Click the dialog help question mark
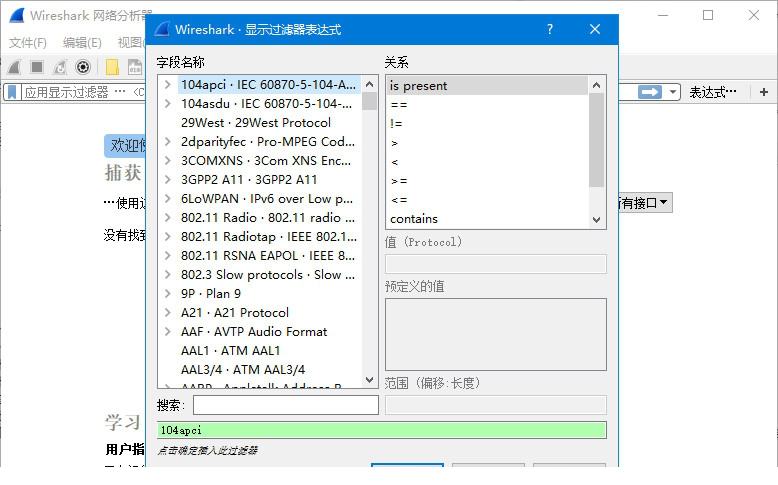The height and width of the screenshot is (485, 778). 550,29
